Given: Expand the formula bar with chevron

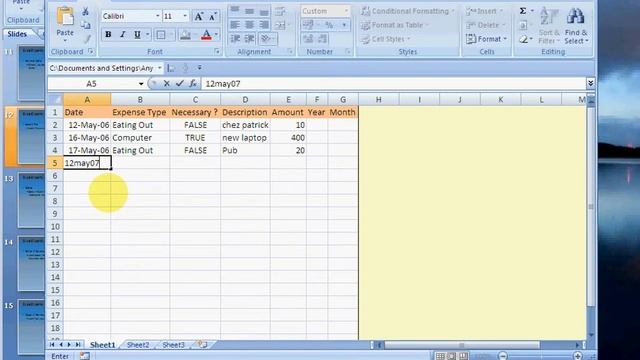Looking at the screenshot, I should (x=591, y=83).
